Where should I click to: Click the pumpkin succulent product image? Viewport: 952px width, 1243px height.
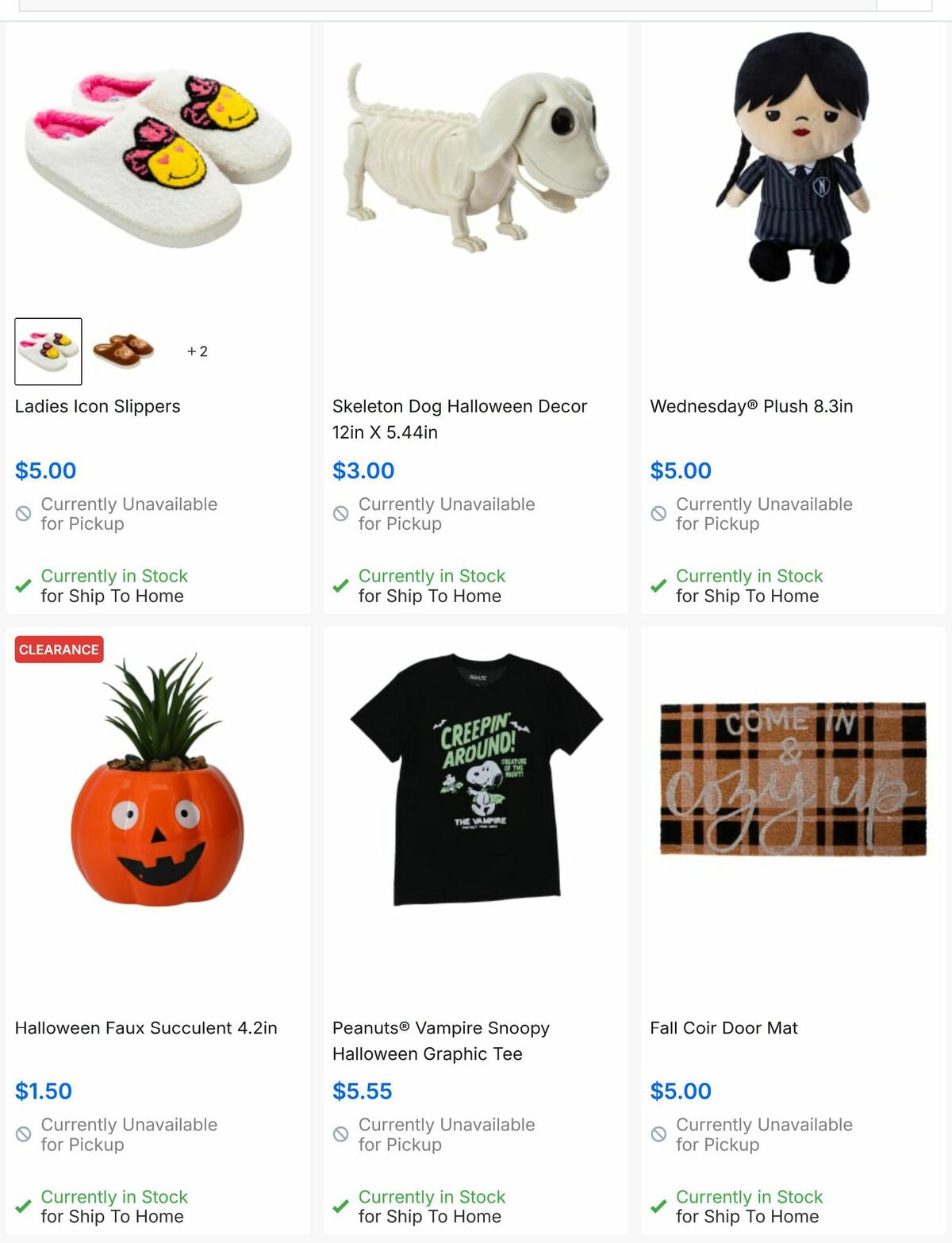pos(158,780)
